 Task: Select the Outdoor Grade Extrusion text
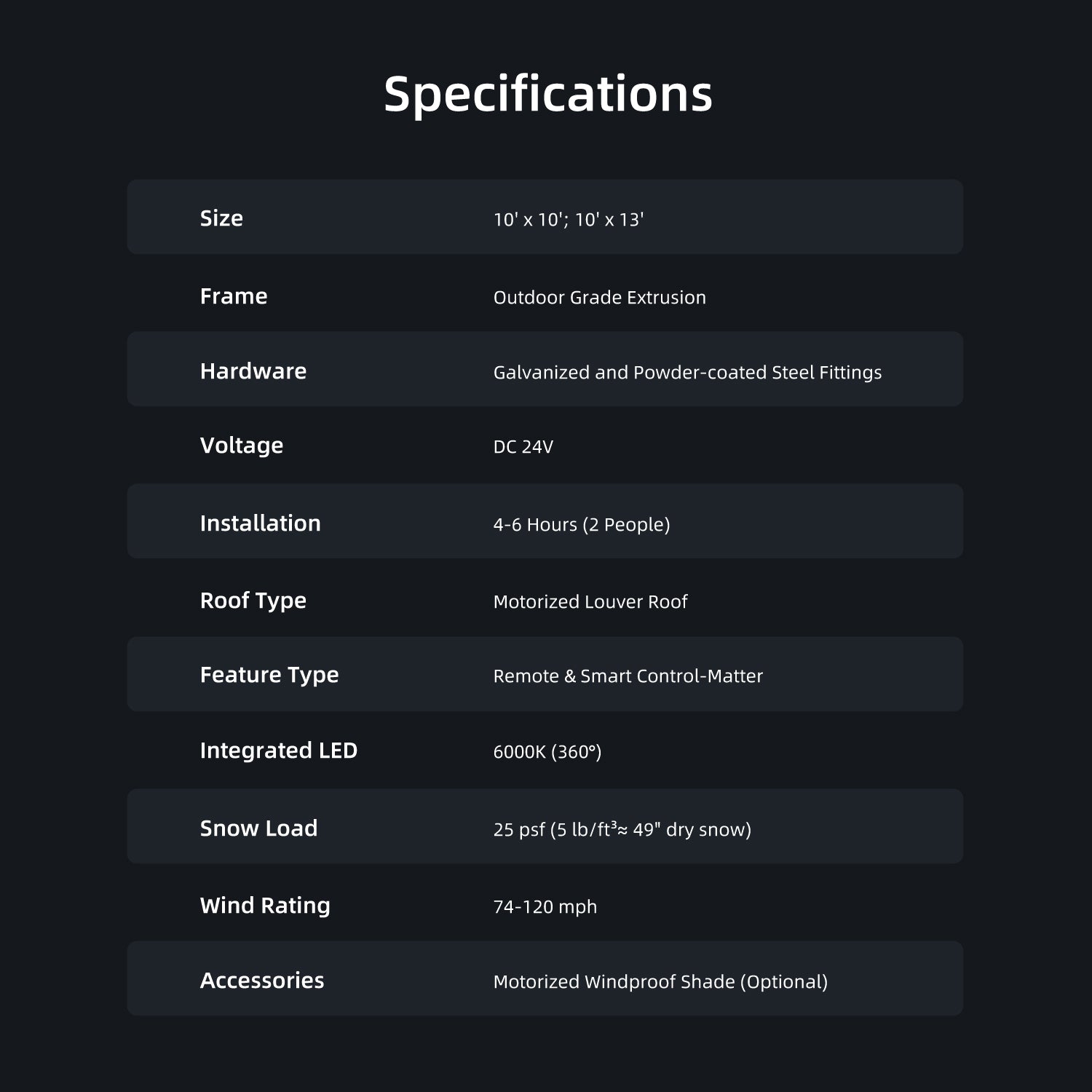[599, 298]
